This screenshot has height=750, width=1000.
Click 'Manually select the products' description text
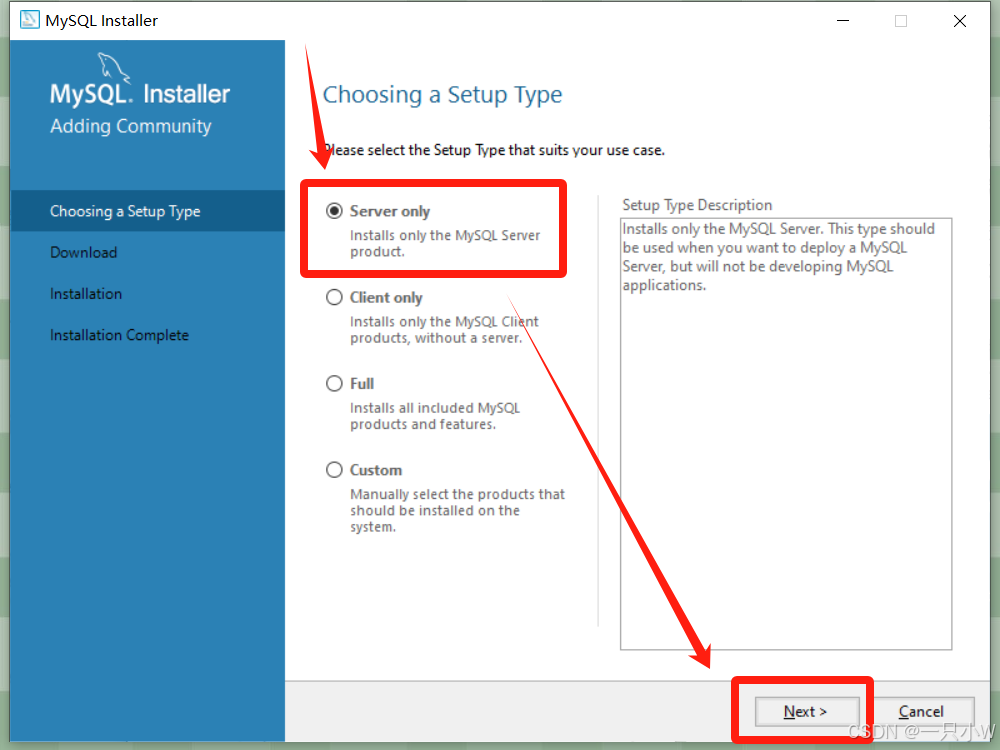click(457, 510)
